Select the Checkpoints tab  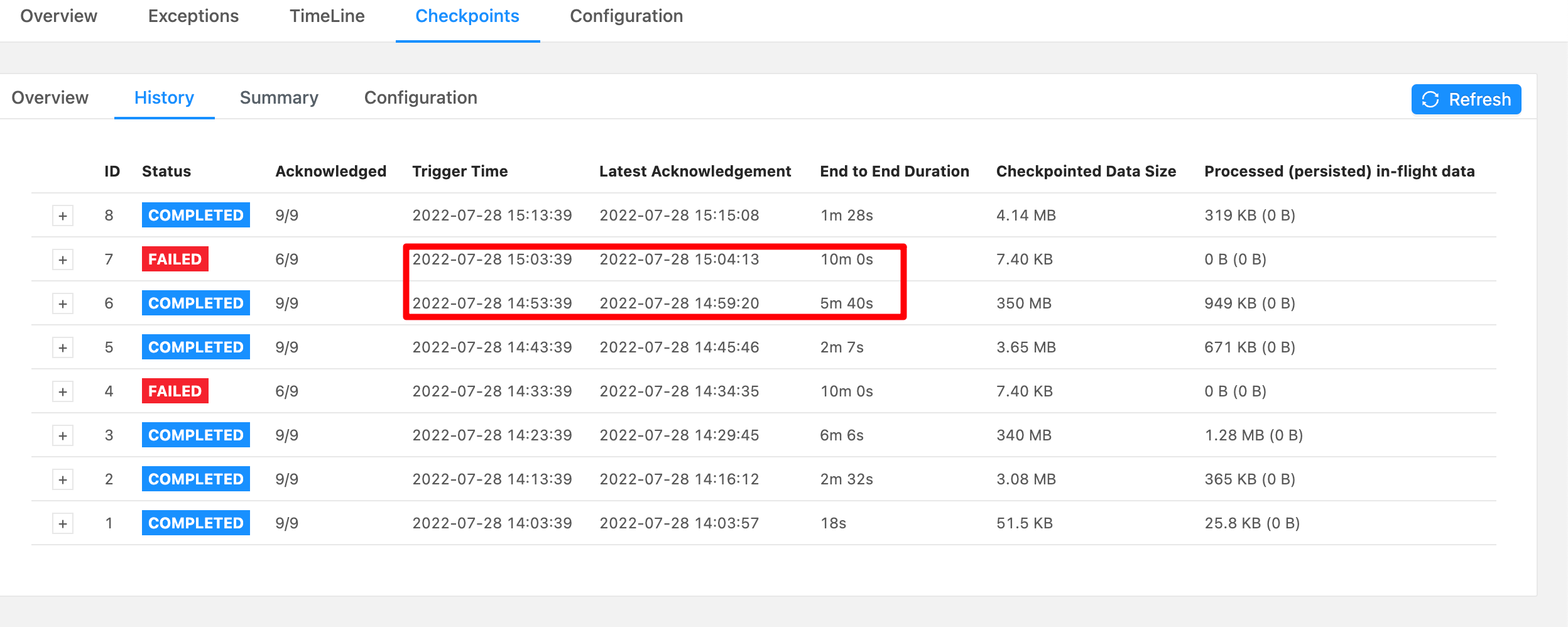pyautogui.click(x=467, y=16)
